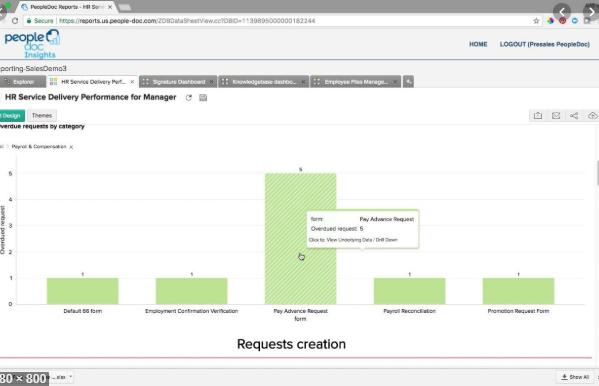This screenshot has height=386, width=599.
Task: Click the Themes button
Action: click(x=42, y=115)
